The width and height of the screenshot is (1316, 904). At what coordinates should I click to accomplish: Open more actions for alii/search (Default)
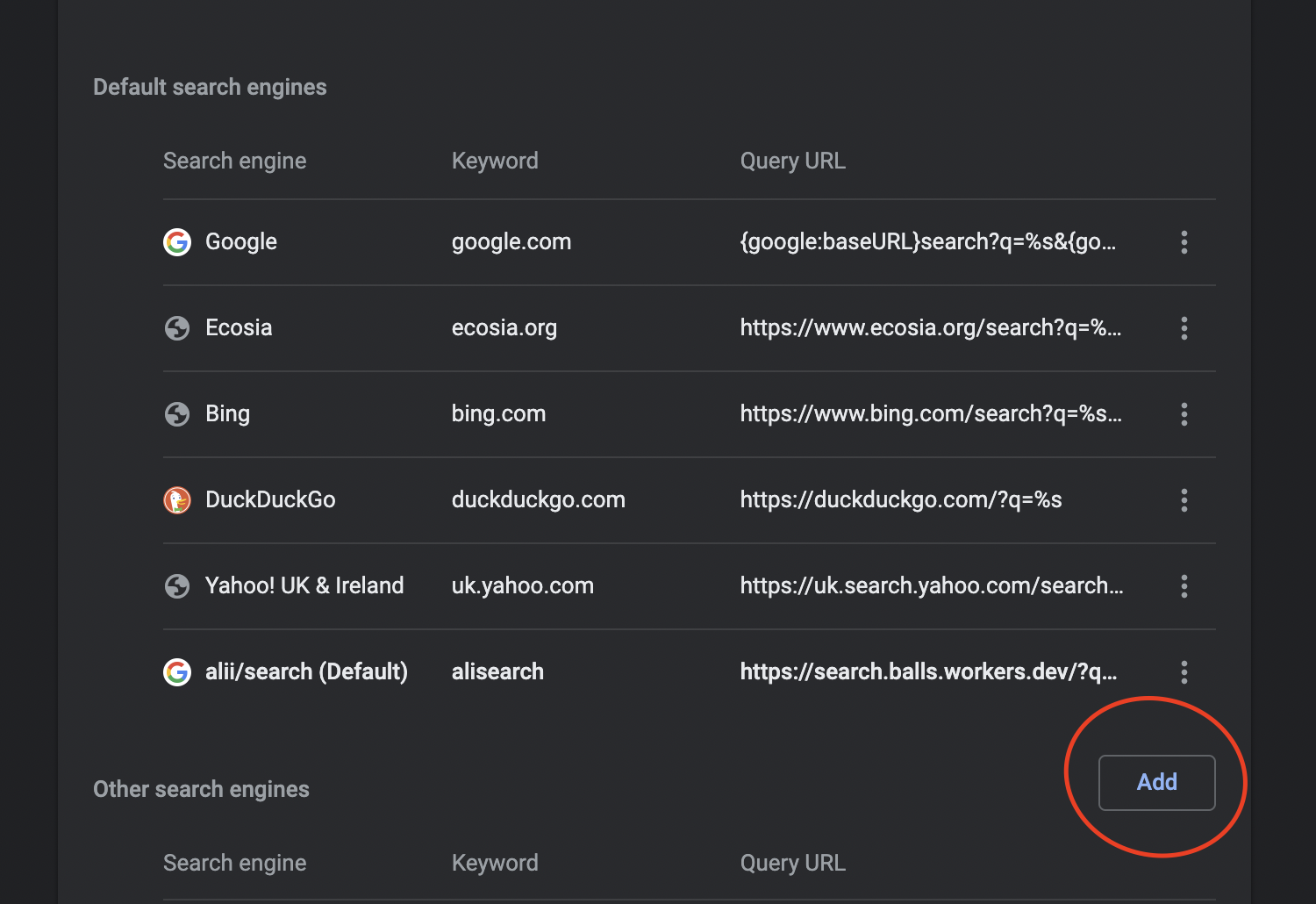click(x=1184, y=672)
